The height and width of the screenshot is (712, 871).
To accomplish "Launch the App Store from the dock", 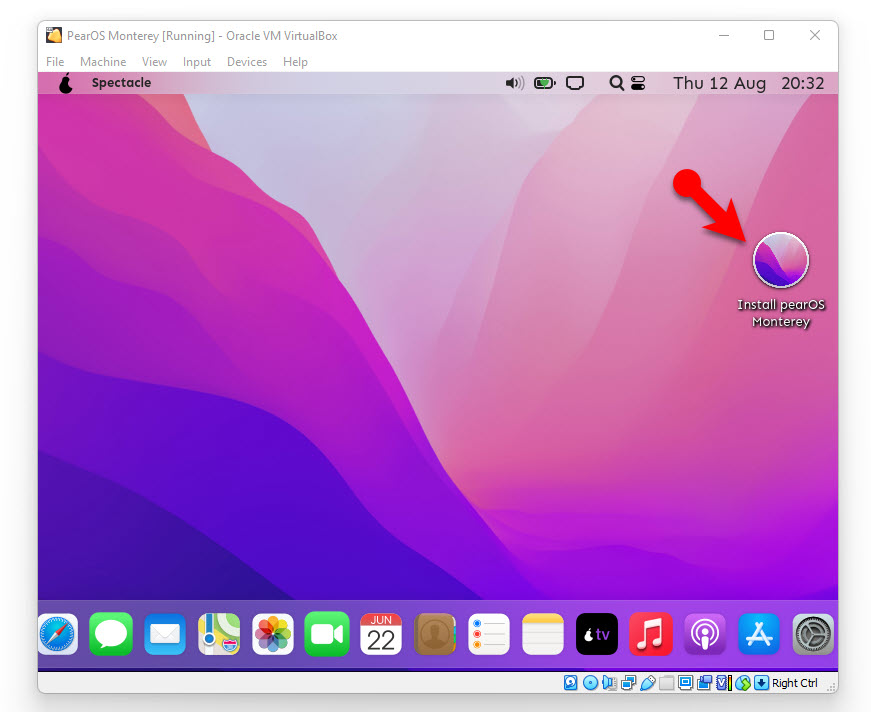I will point(759,634).
